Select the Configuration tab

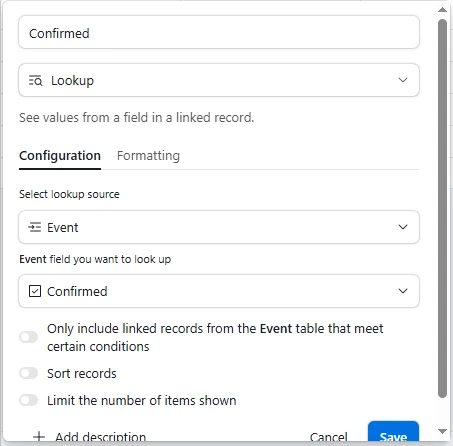[x=60, y=156]
